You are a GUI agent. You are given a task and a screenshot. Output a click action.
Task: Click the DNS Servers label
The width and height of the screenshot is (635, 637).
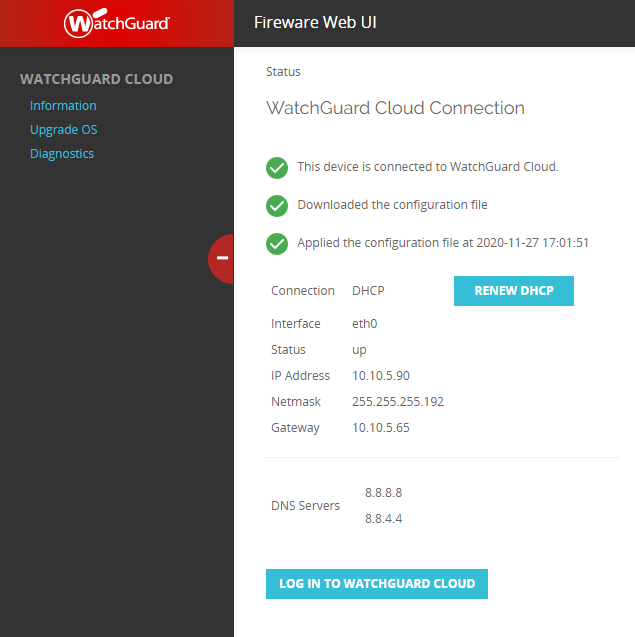point(305,505)
